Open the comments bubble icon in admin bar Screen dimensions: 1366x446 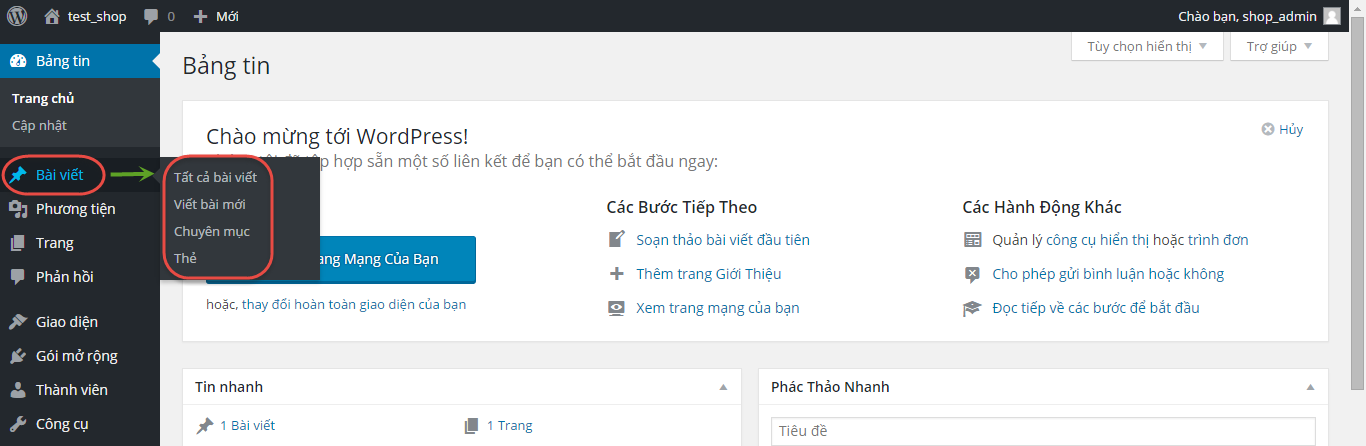pyautogui.click(x=151, y=17)
